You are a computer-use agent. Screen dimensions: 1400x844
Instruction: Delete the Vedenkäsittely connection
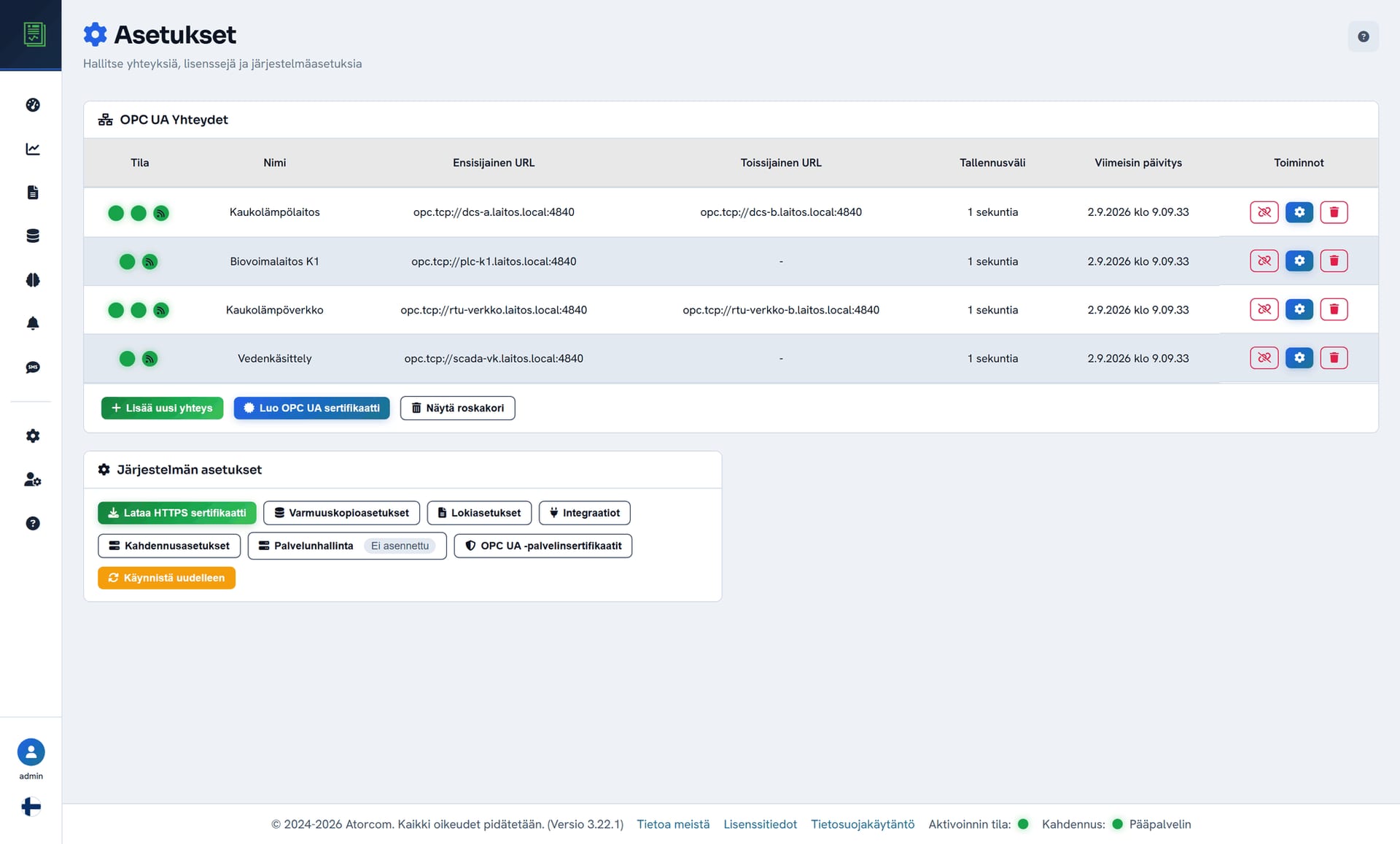(1334, 358)
